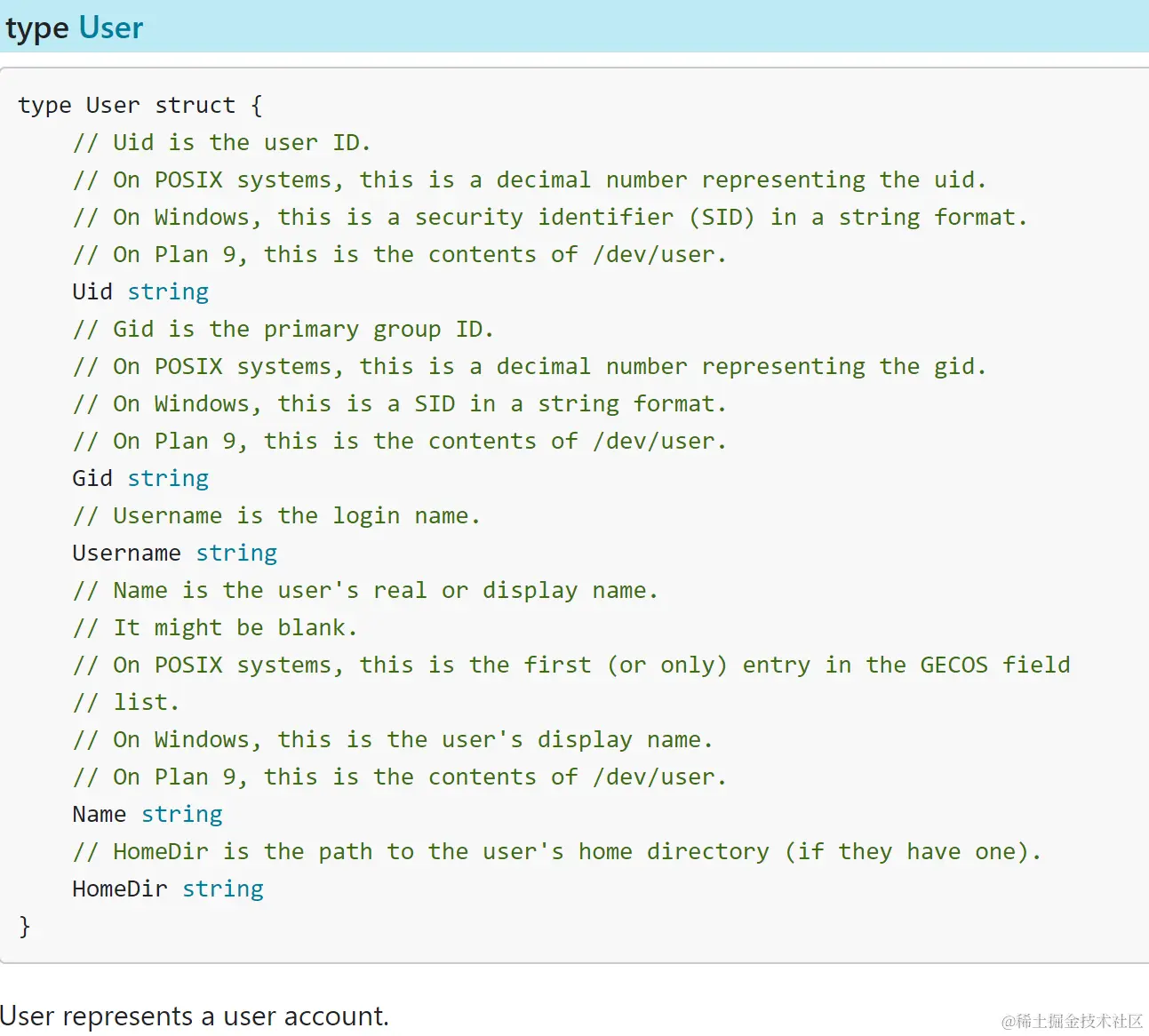Click the watermark text at bottom right
Image resolution: width=1149 pixels, height=1036 pixels.
[1072, 1021]
